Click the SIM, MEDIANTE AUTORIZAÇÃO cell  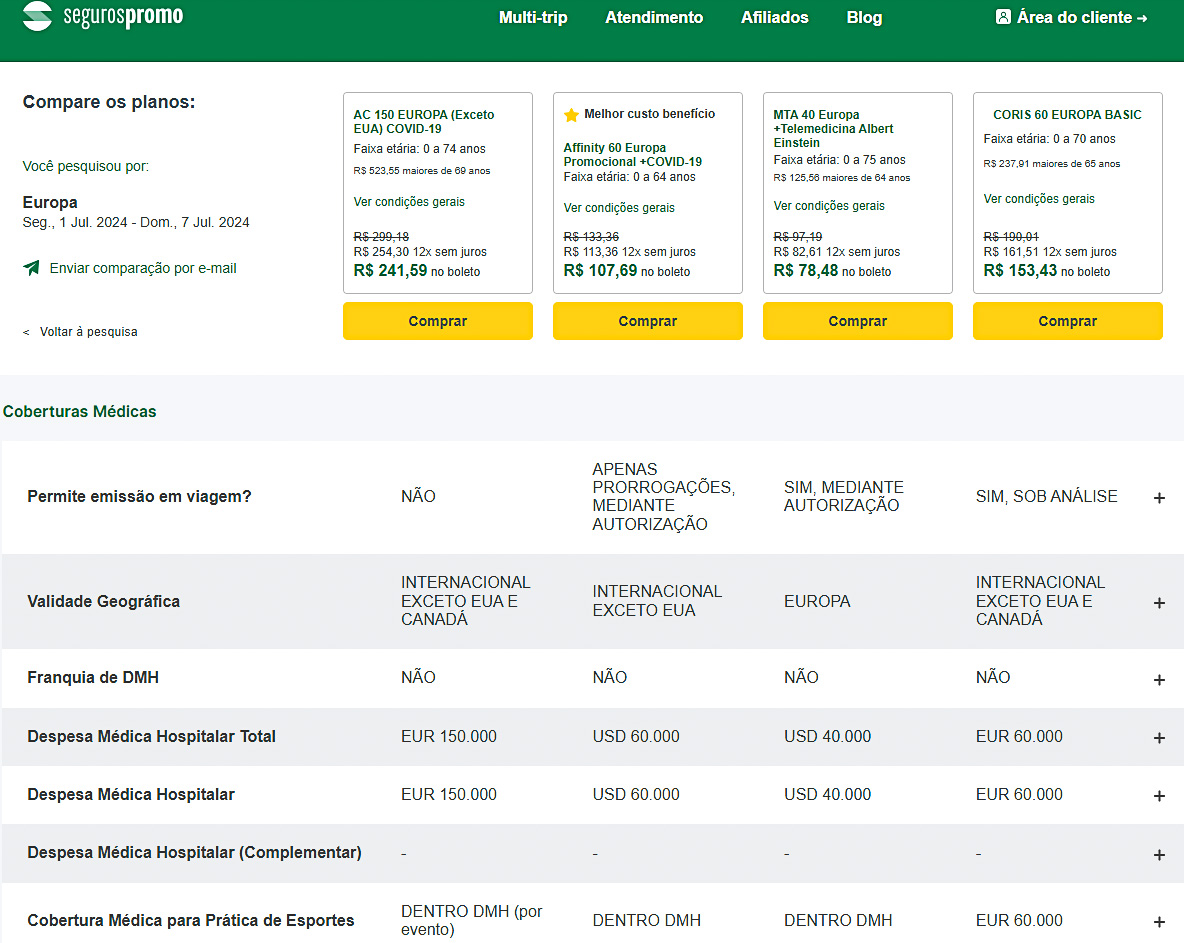tap(843, 496)
